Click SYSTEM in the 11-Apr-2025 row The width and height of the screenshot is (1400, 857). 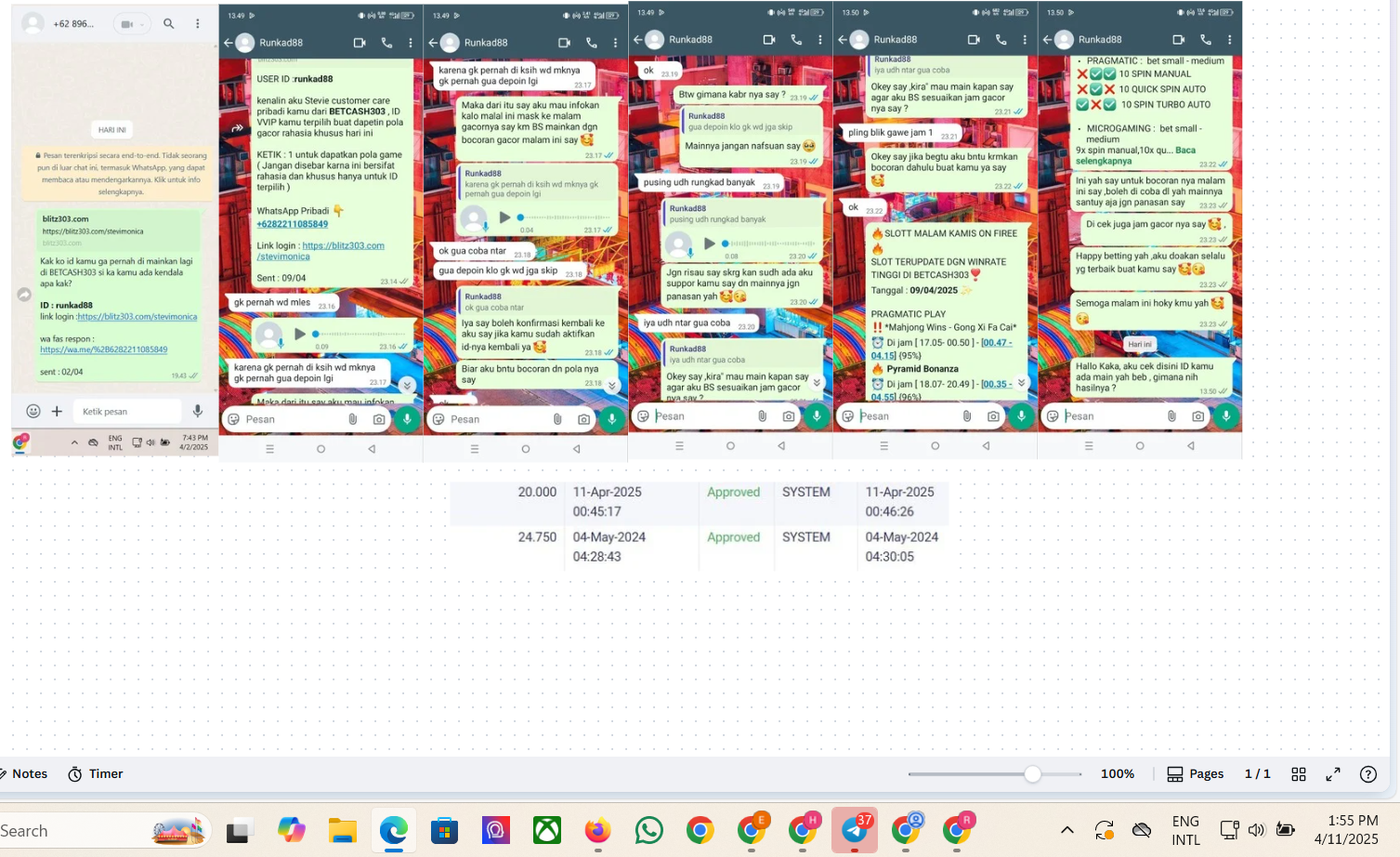tap(805, 492)
